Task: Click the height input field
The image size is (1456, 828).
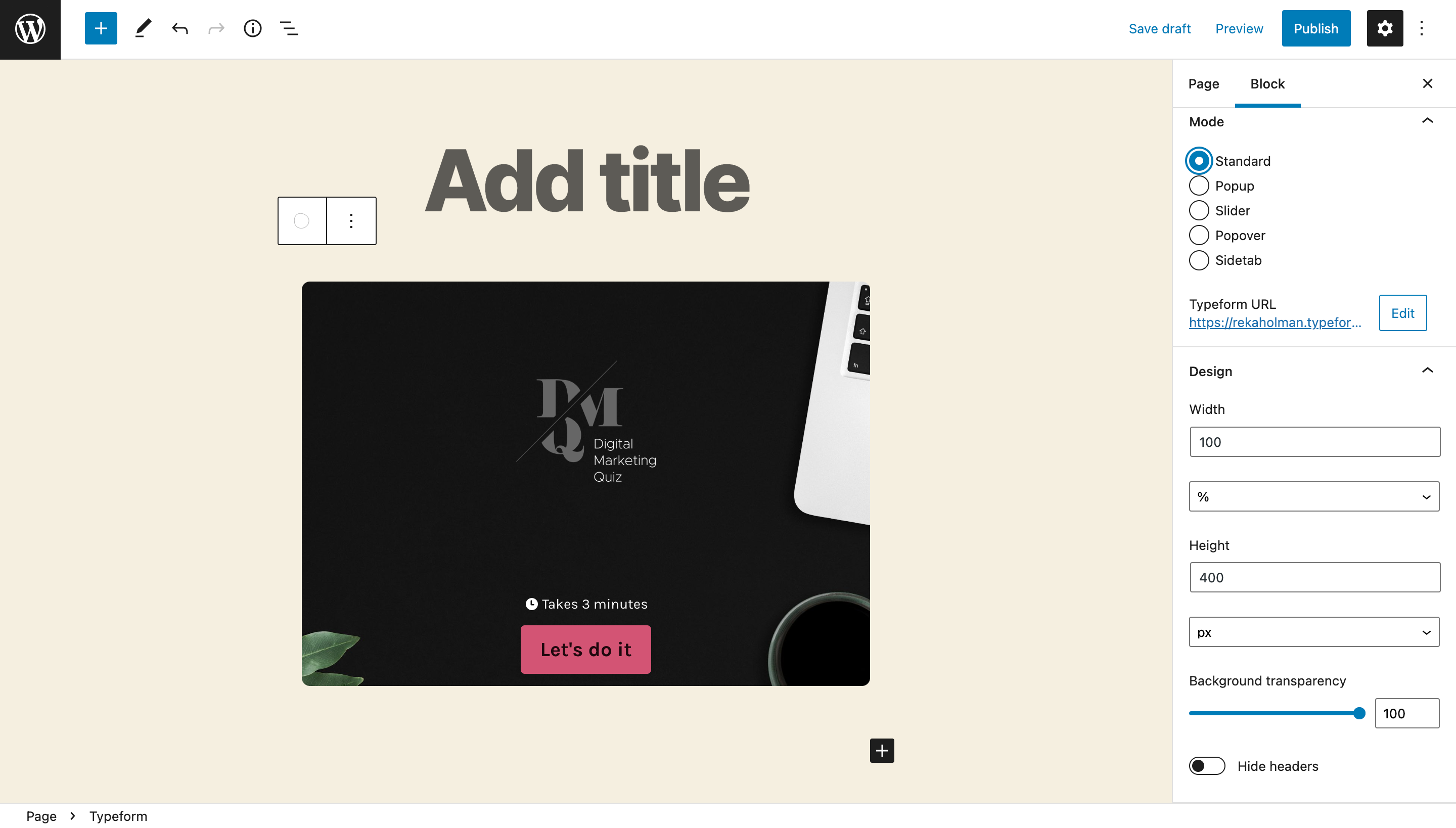Action: tap(1314, 577)
